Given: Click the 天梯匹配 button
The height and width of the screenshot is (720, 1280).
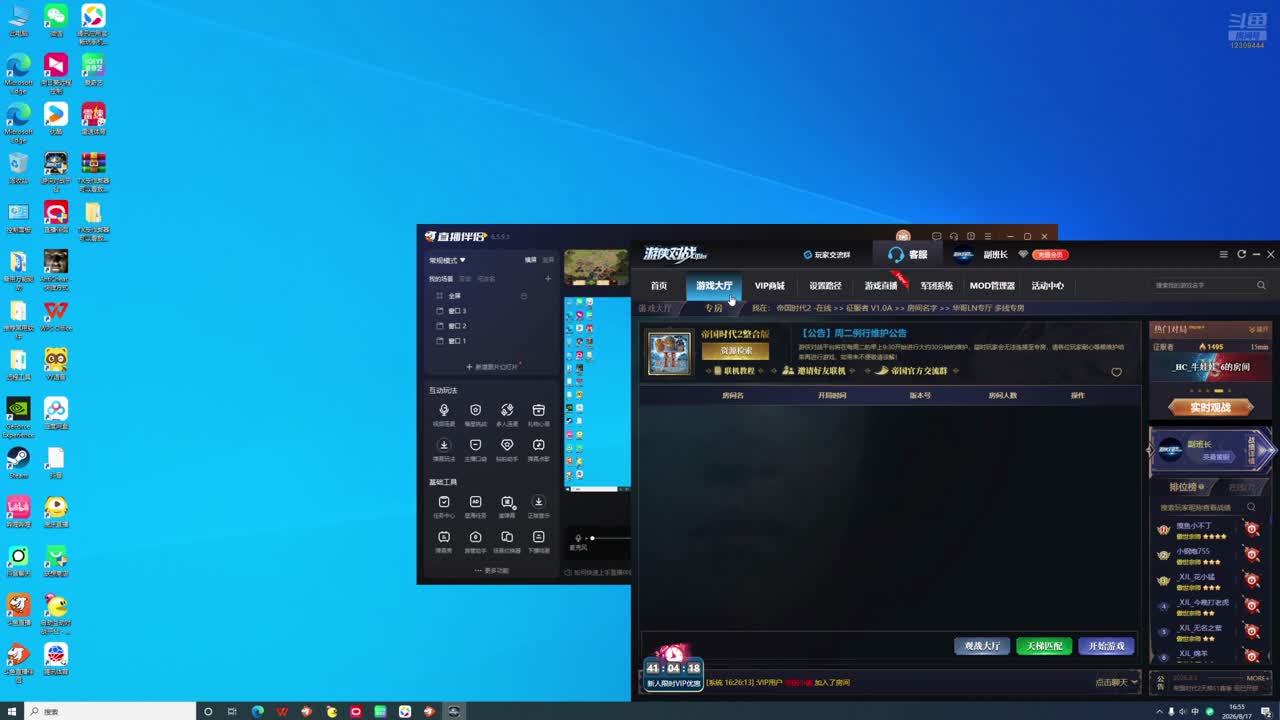Looking at the screenshot, I should click(x=1044, y=646).
